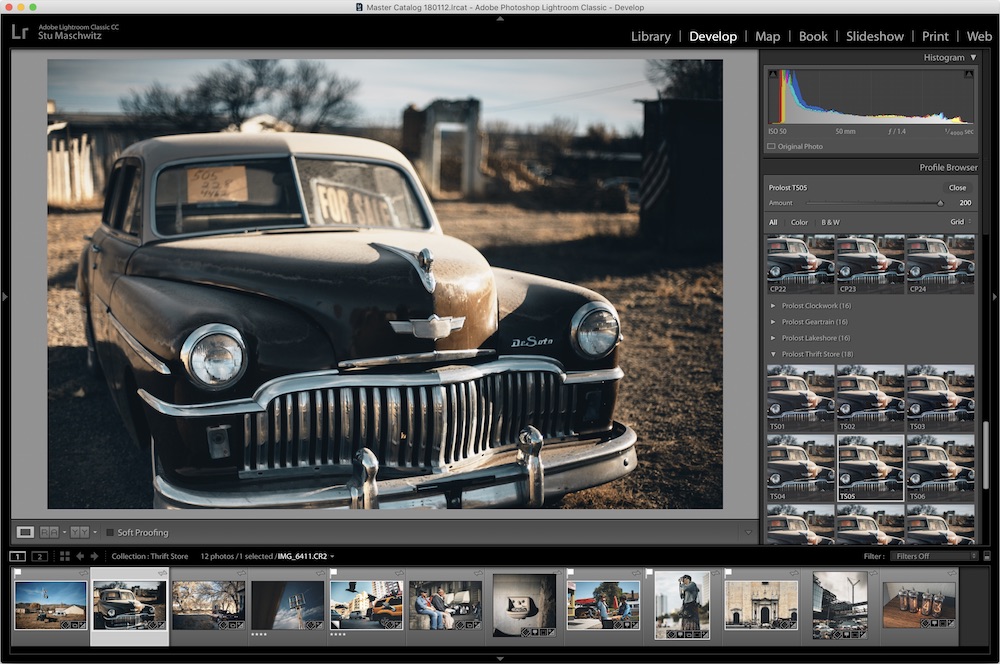The width and height of the screenshot is (1000, 664).
Task: Show All profiles filter
Action: pos(773,223)
